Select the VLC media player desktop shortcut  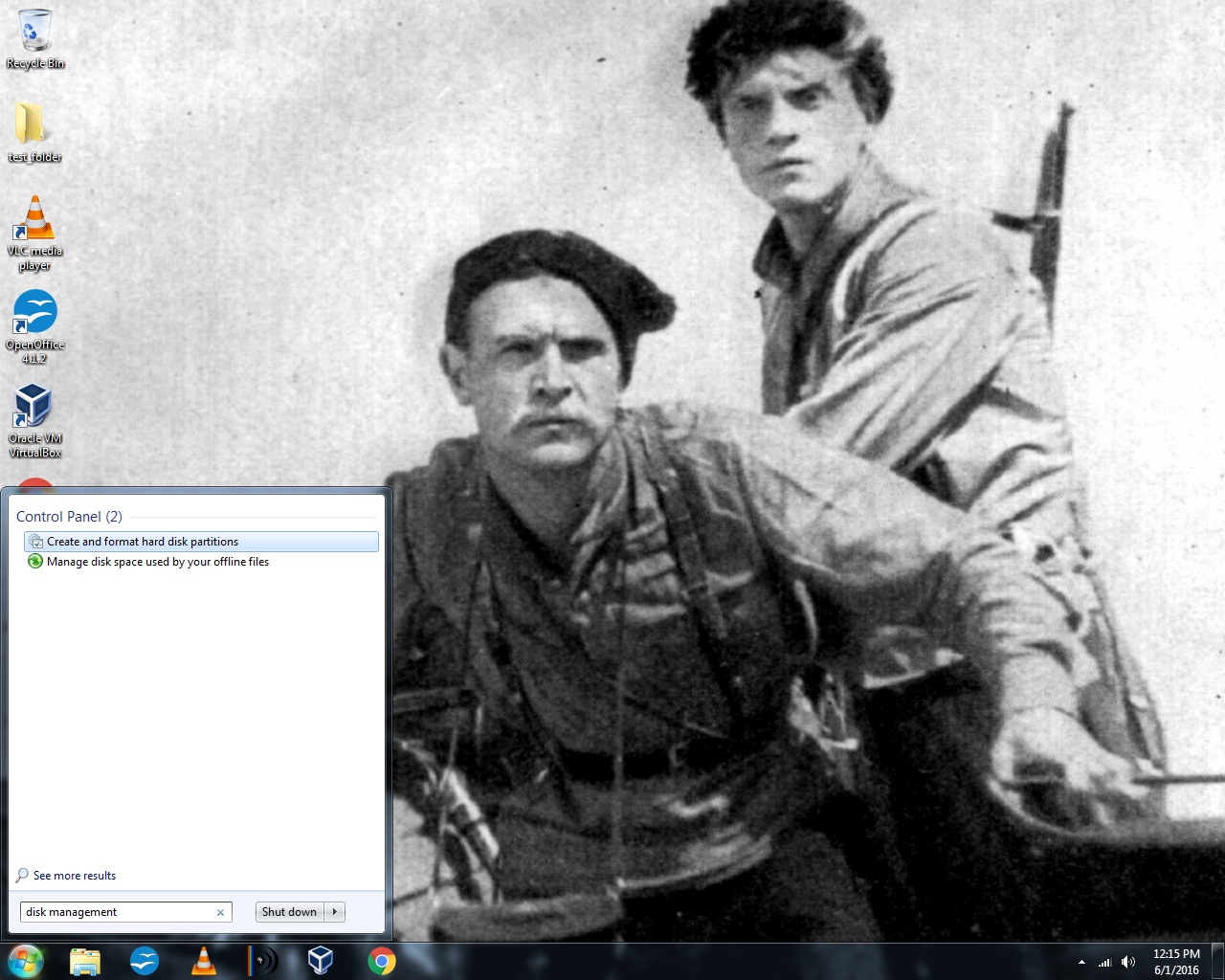click(34, 233)
